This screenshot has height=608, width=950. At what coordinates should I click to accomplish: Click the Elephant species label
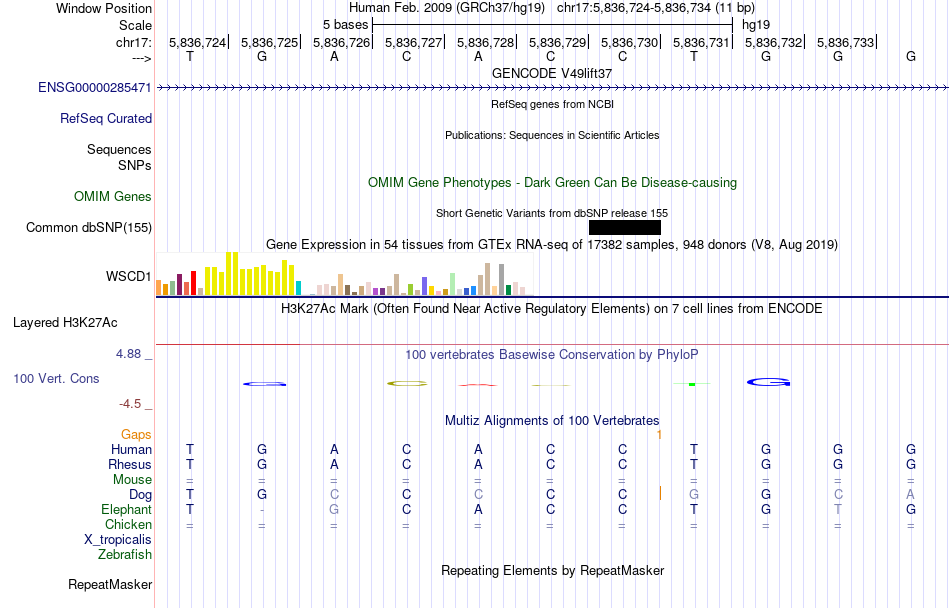click(127, 509)
